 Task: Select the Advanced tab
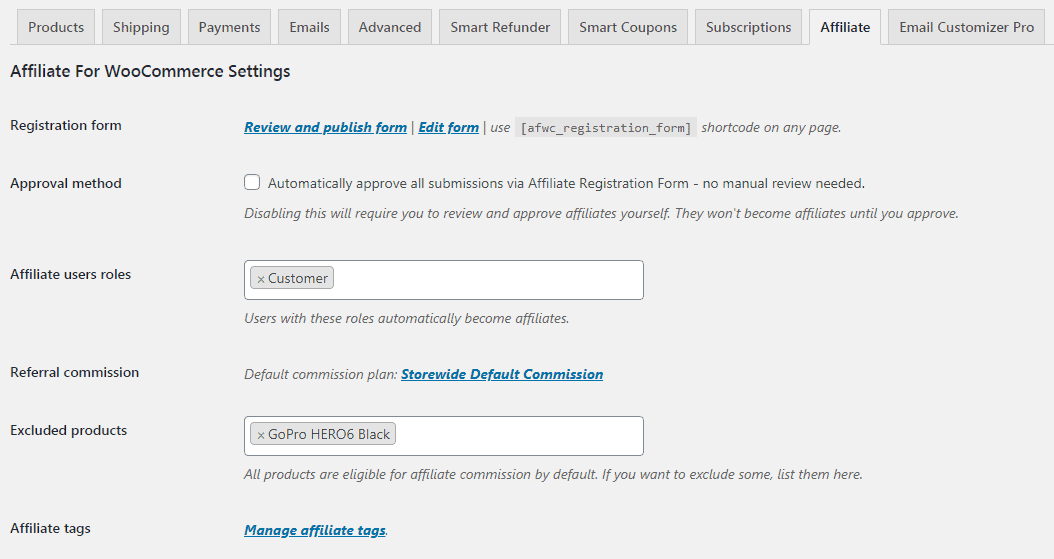click(390, 28)
